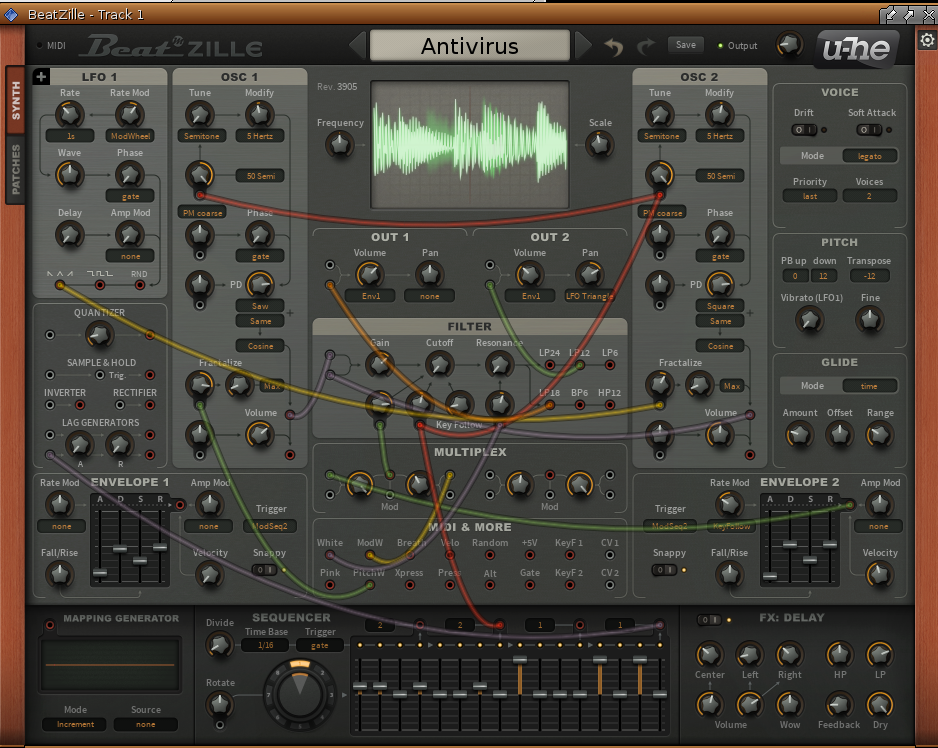Click the Transpose -12 value
Viewport: 938px width, 748px height.
pyautogui.click(x=869, y=276)
